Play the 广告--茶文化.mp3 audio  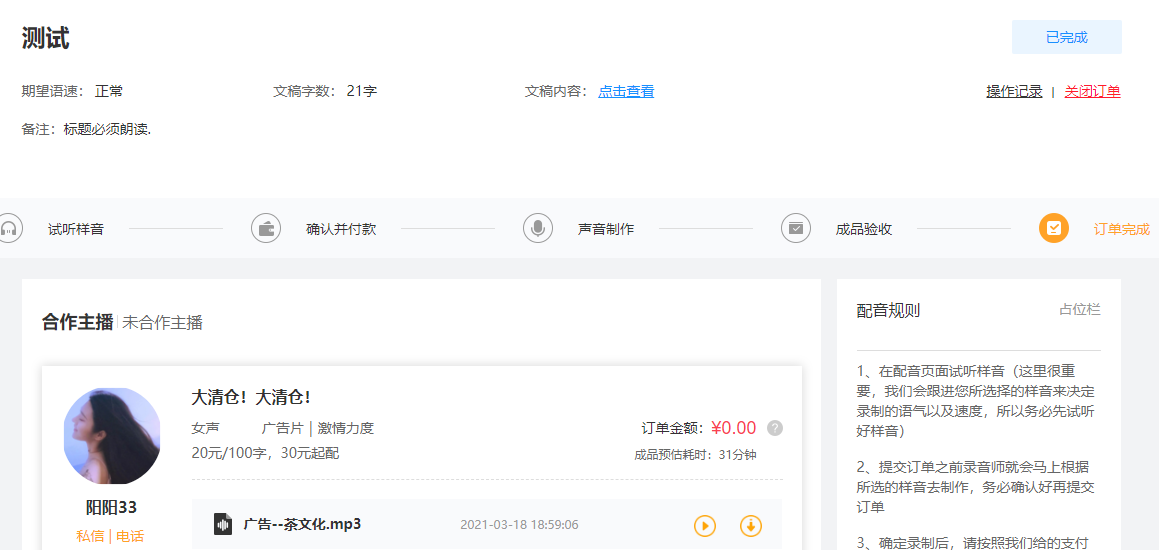(x=705, y=525)
